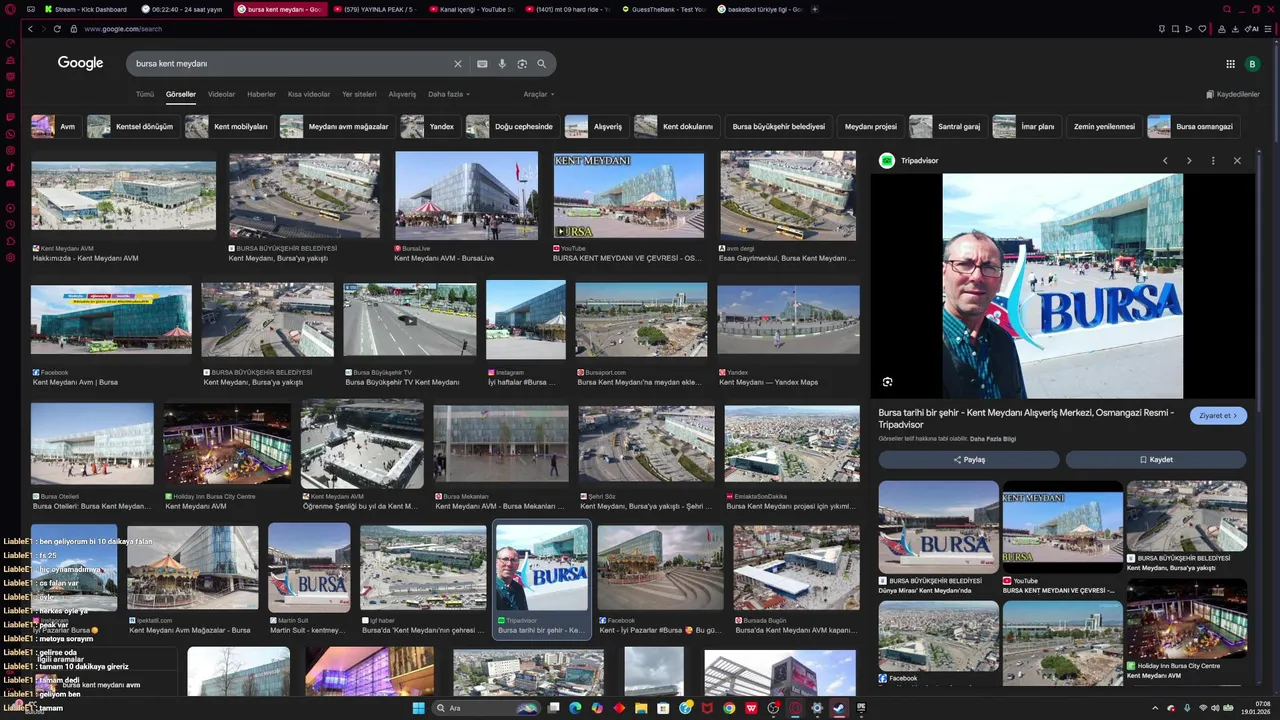Screen dimensions: 1280x720
Task: Switch to 'Alışveriş' search tab
Action: (402, 94)
